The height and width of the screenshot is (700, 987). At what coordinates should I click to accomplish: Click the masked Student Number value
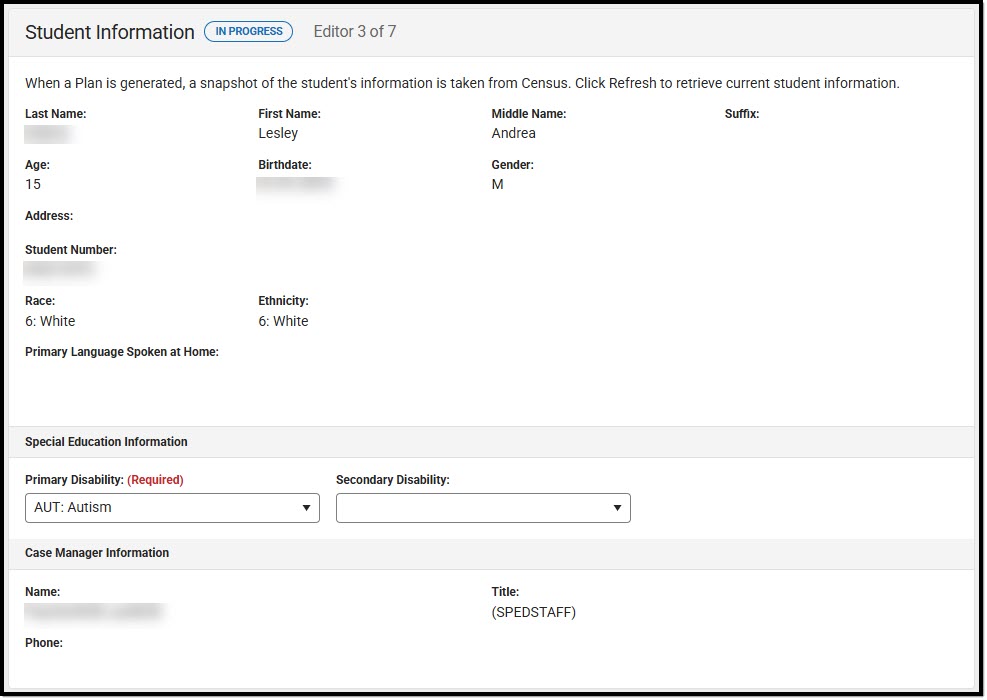click(56, 270)
